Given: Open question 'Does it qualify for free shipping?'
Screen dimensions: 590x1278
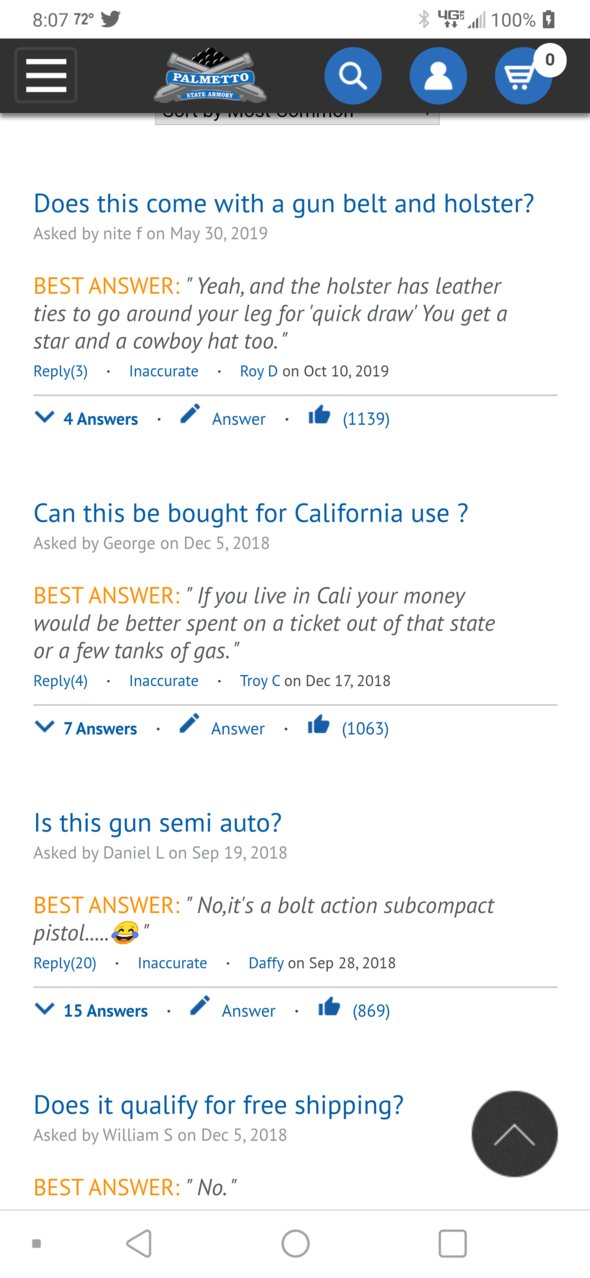Looking at the screenshot, I should 219,1106.
